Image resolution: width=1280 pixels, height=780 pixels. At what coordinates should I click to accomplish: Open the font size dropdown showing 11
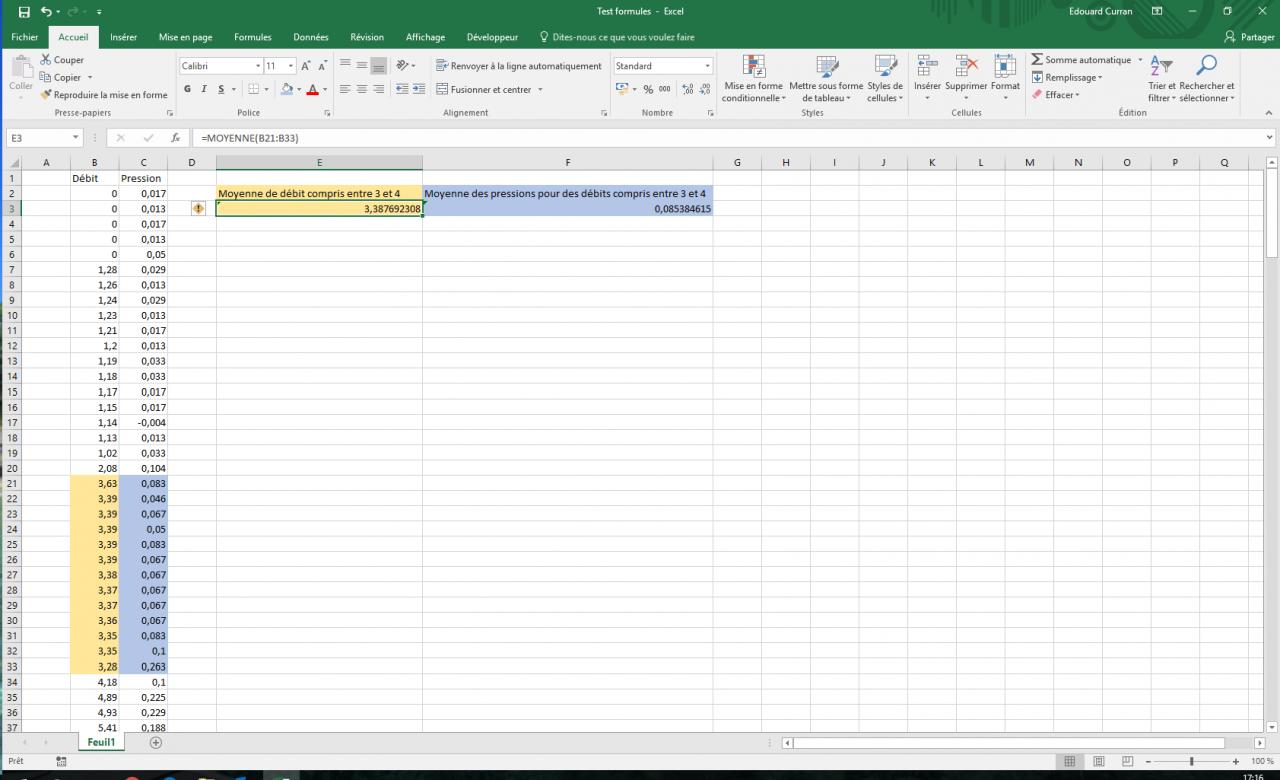coord(291,66)
